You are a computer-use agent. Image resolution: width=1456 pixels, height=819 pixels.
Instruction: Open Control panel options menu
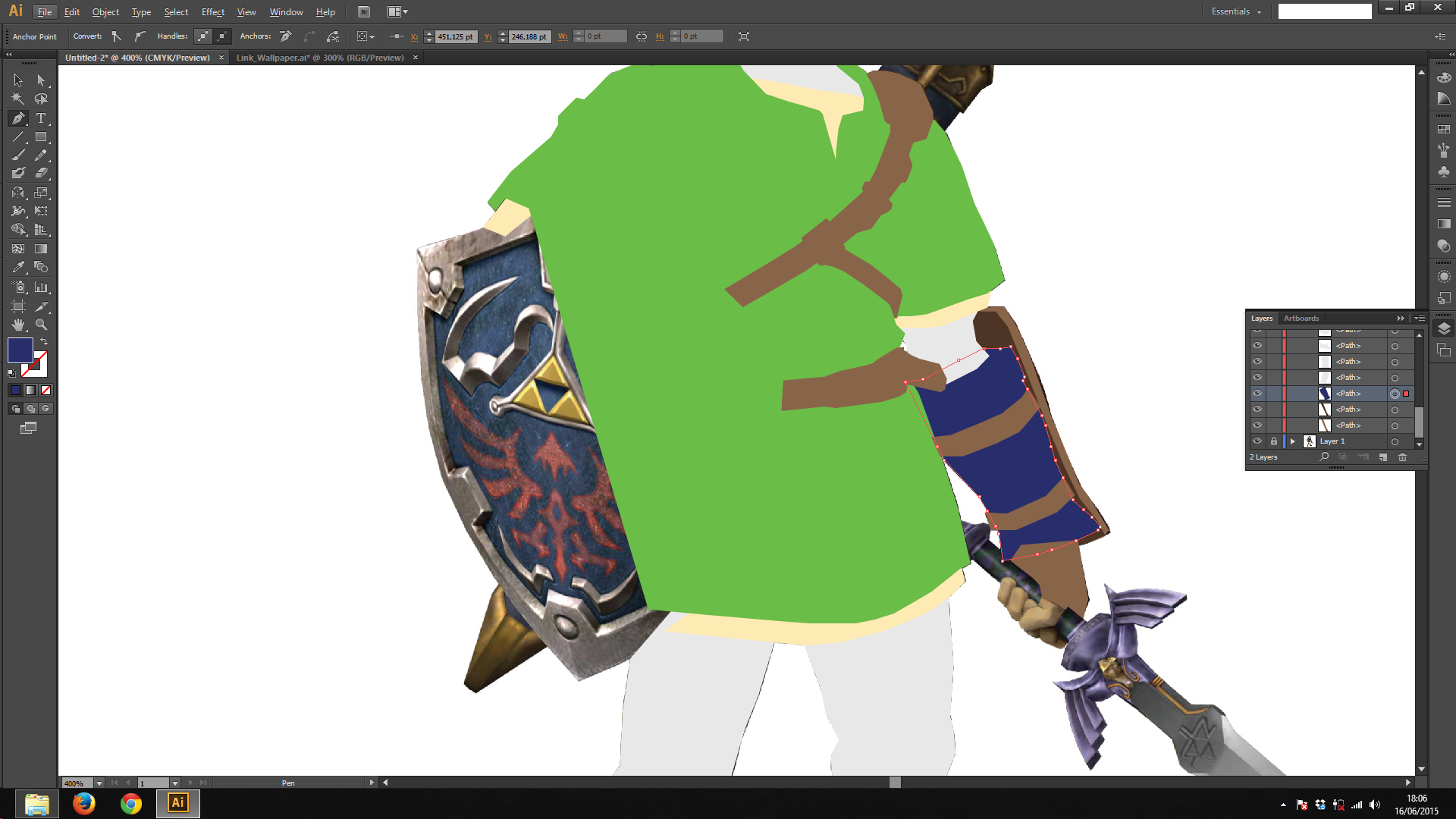point(1440,36)
